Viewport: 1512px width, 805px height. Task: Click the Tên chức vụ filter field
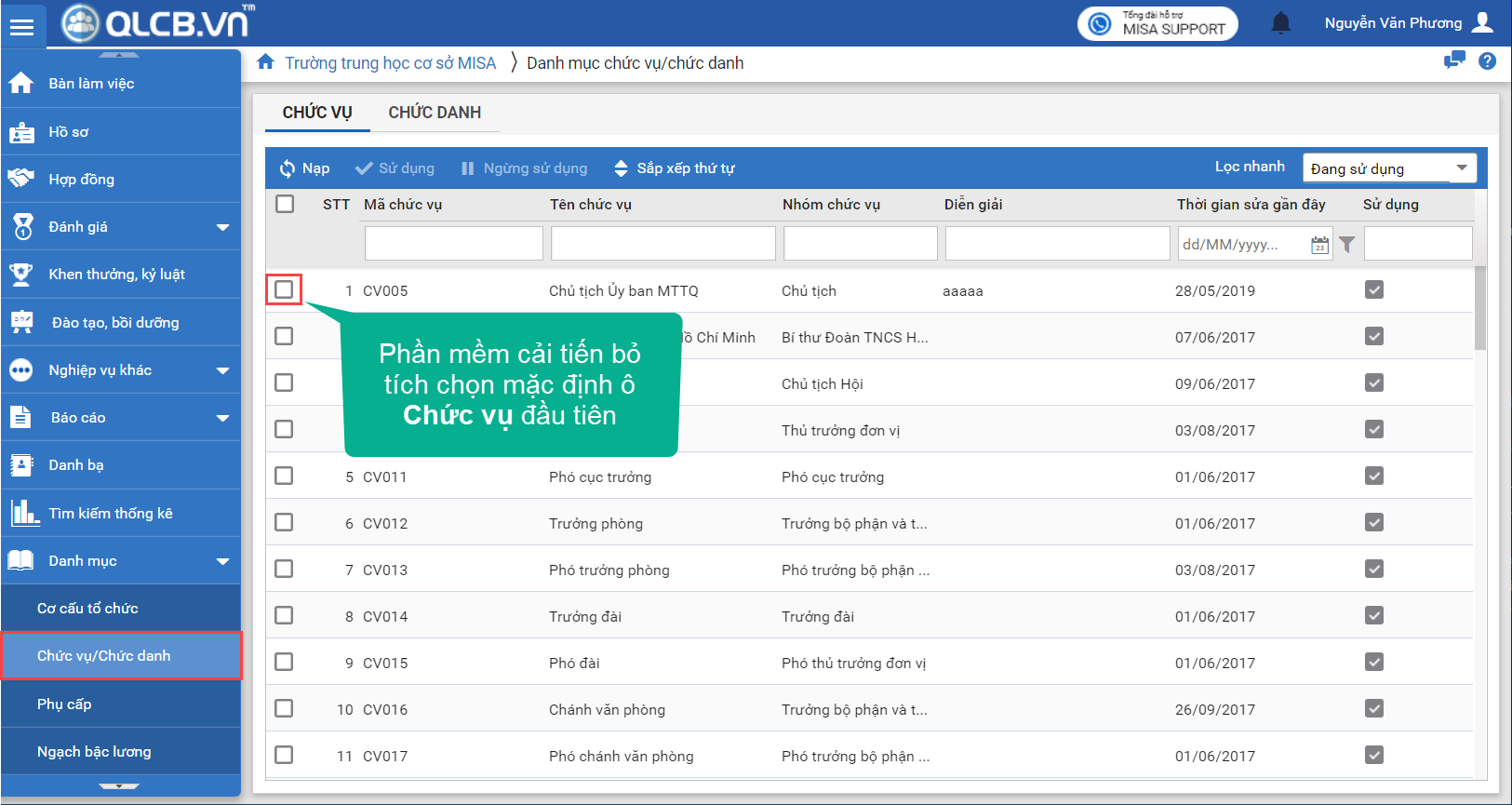662,244
